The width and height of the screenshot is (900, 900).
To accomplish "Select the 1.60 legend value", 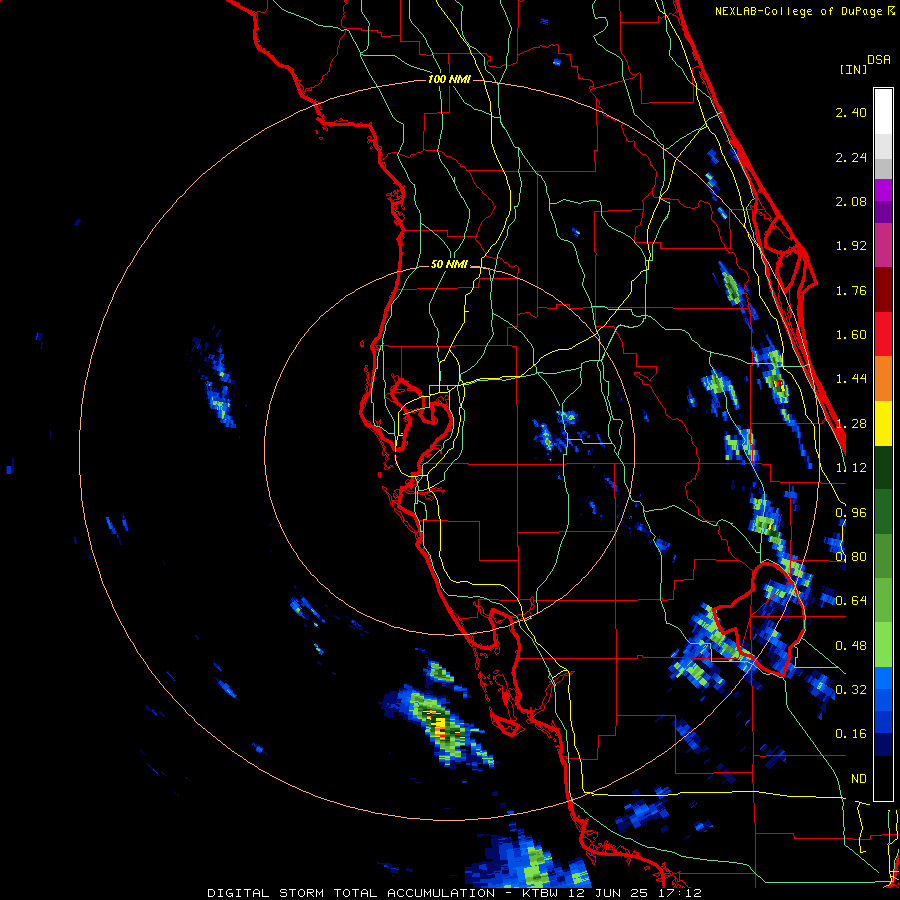I will 851,335.
